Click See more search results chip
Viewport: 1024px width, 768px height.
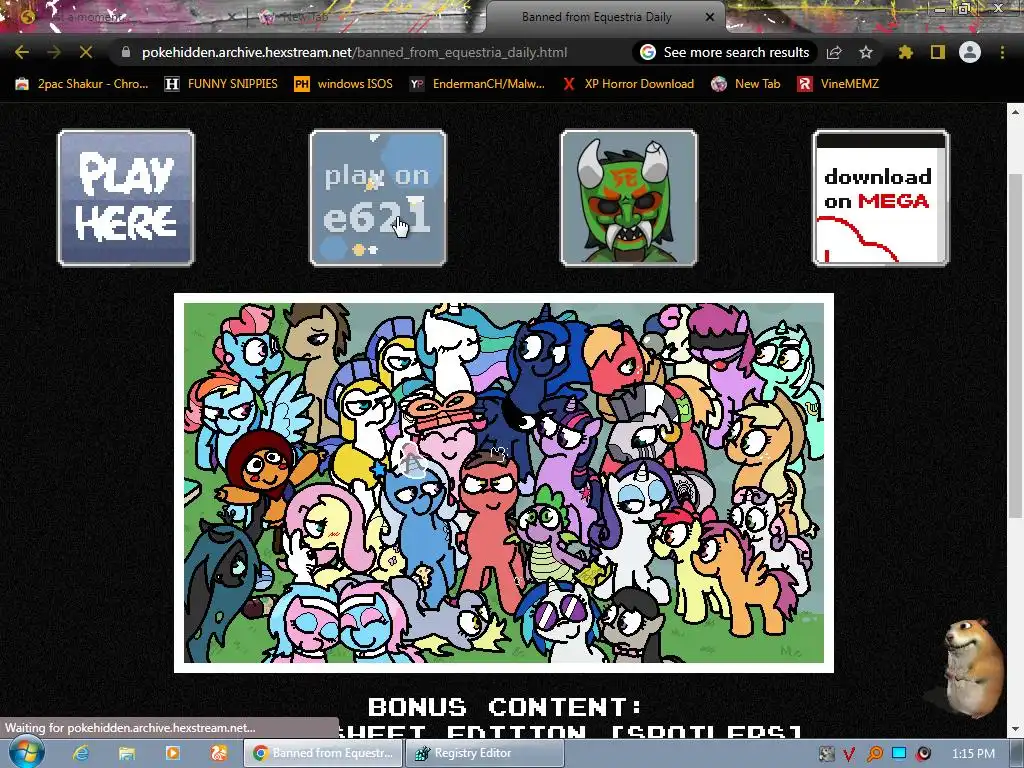pos(725,52)
